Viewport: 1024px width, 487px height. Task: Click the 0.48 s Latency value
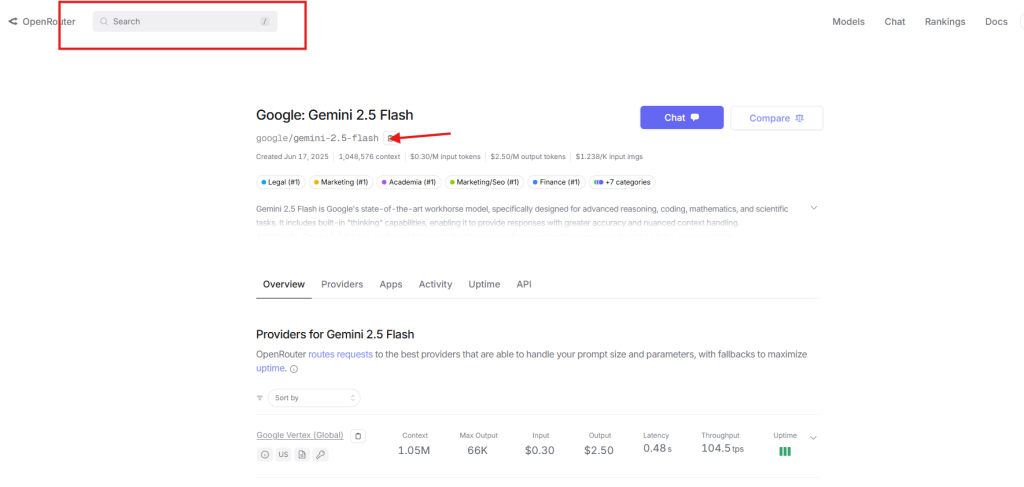(657, 448)
